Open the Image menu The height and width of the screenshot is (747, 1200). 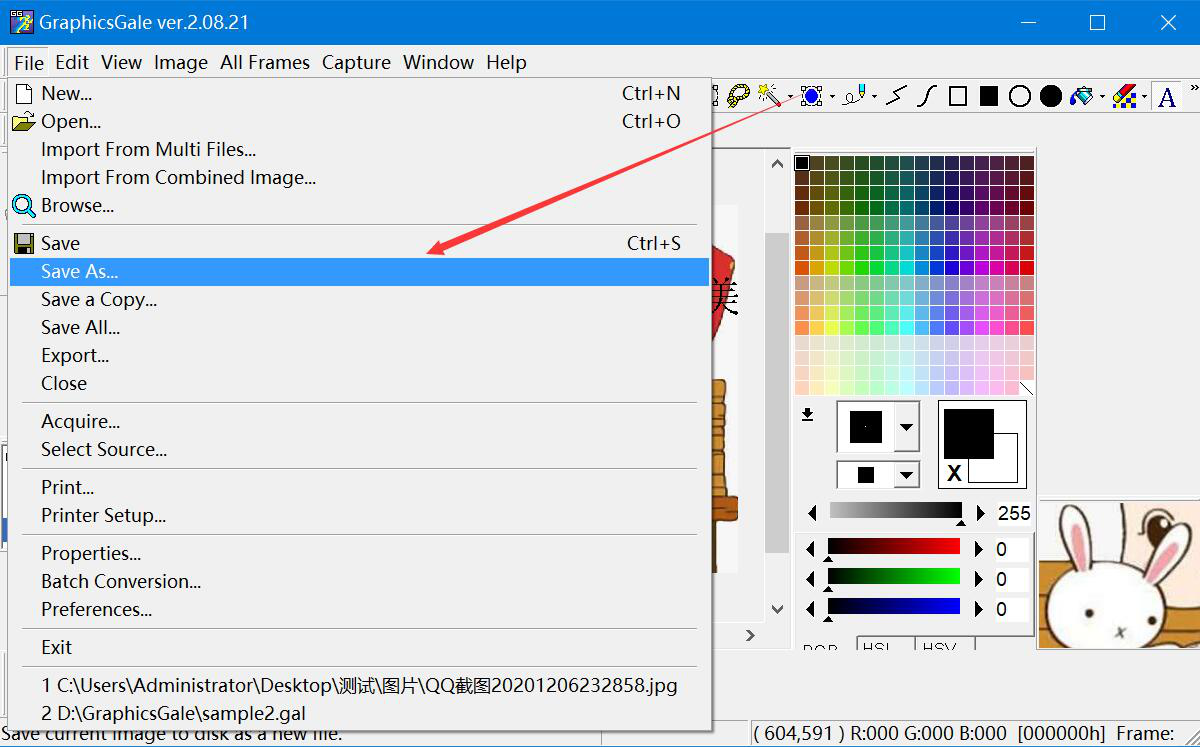point(181,62)
